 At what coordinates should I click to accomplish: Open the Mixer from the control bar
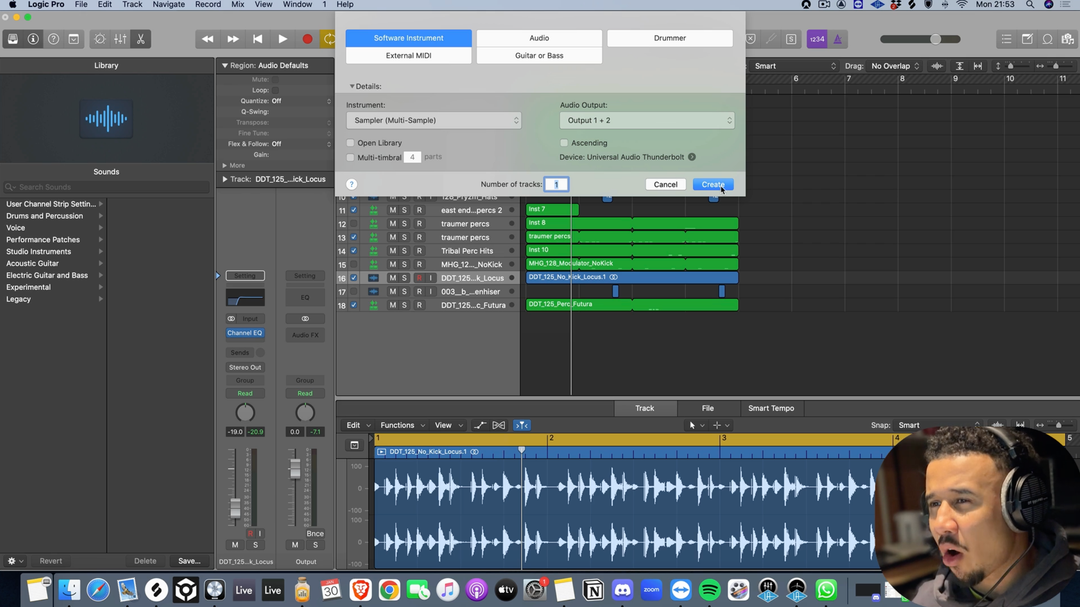[x=120, y=39]
